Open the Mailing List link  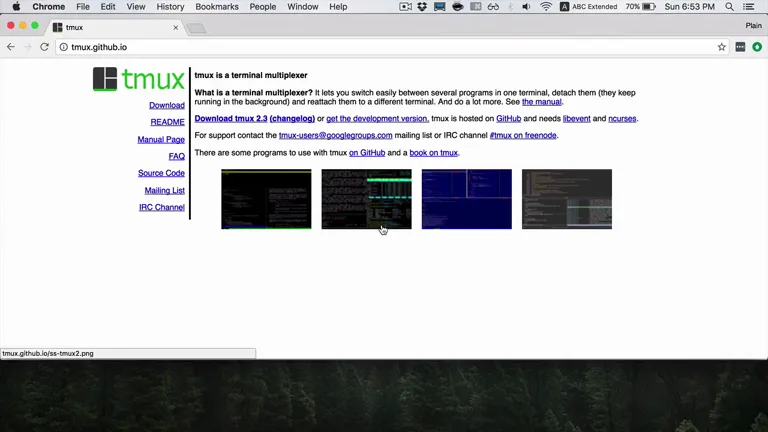tap(165, 191)
